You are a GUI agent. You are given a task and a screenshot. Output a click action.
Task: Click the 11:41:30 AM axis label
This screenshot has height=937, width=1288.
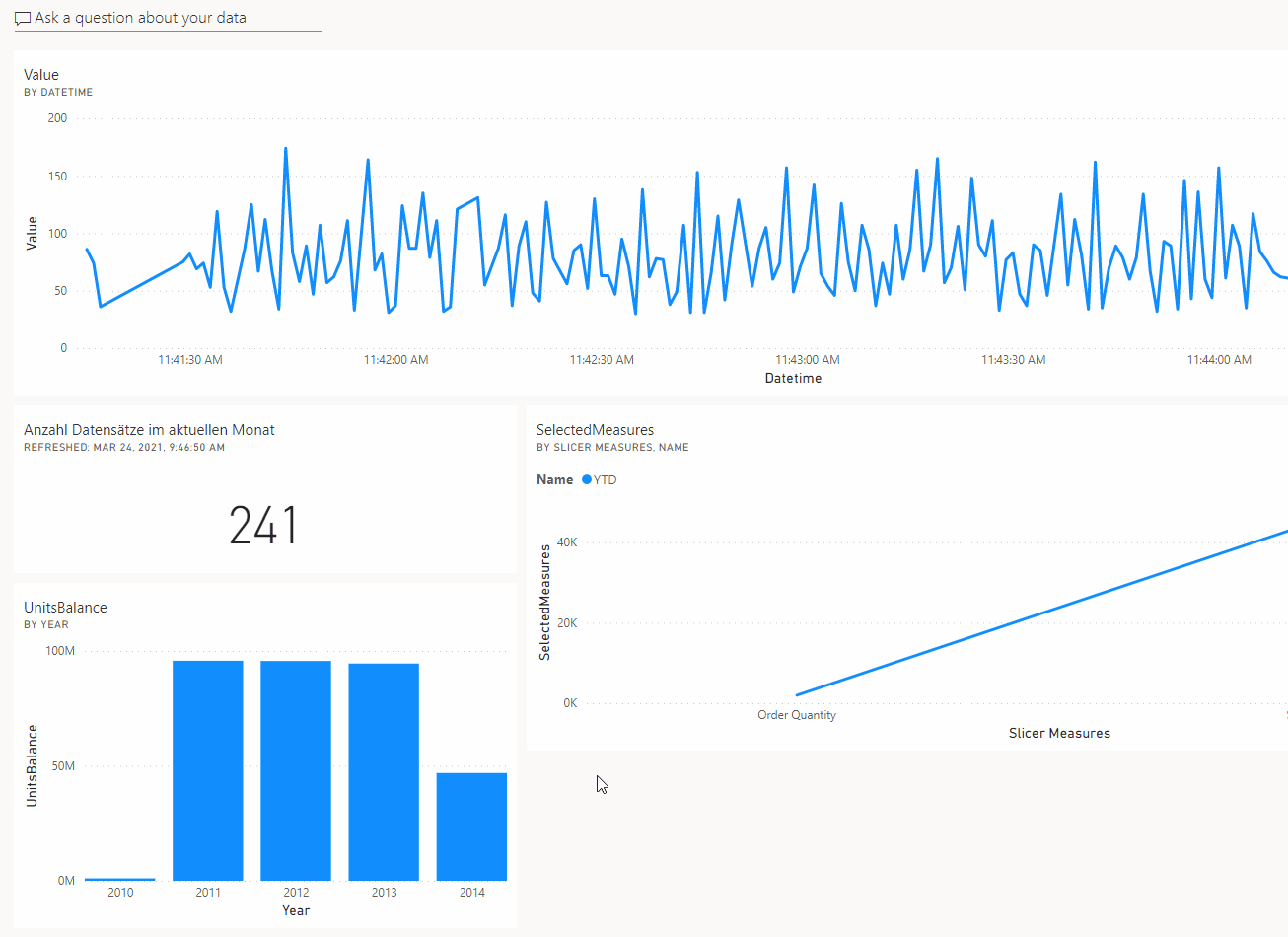tap(190, 360)
